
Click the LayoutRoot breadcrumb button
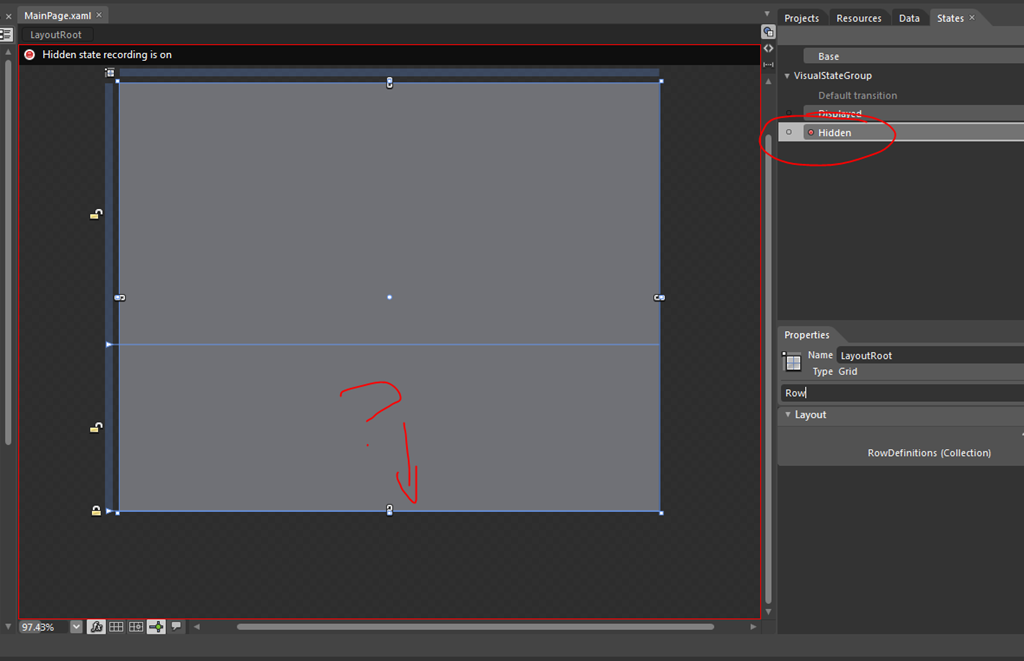click(x=56, y=35)
